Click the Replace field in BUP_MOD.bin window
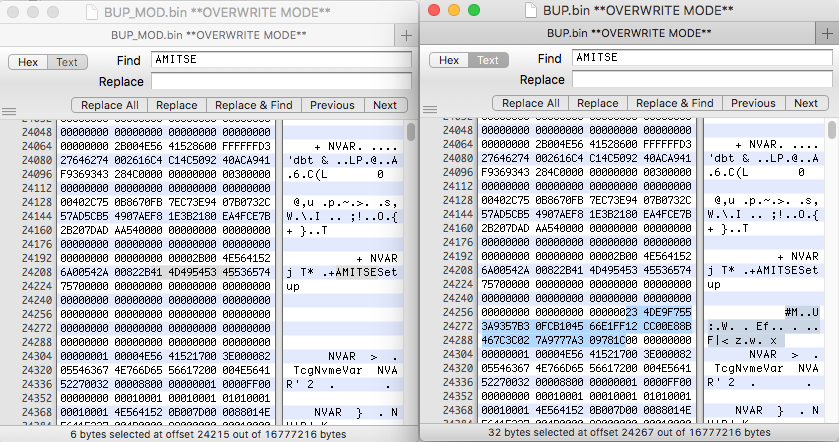839x442 pixels. (x=281, y=81)
